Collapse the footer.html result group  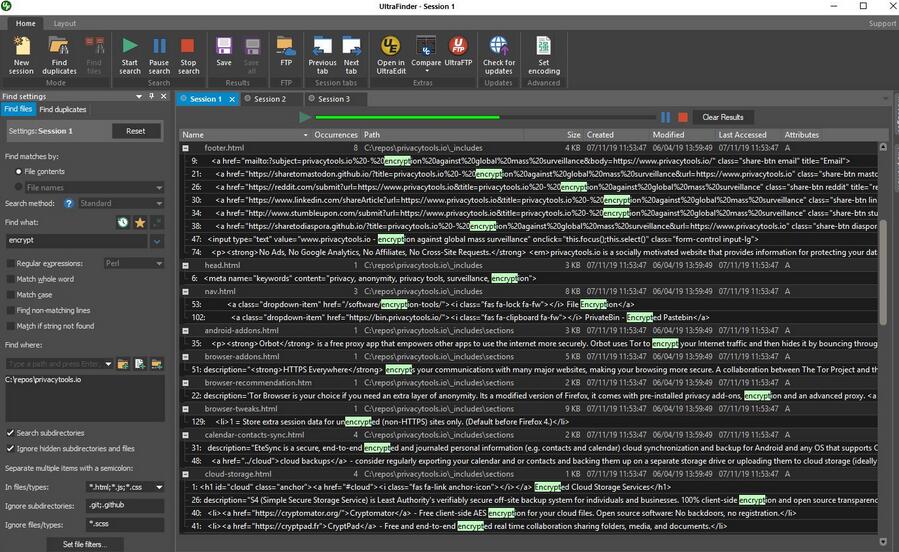coord(186,148)
